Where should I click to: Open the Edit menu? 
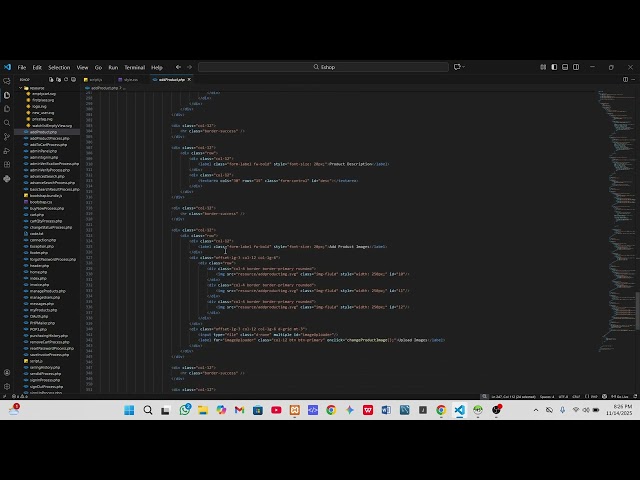pyautogui.click(x=37, y=67)
